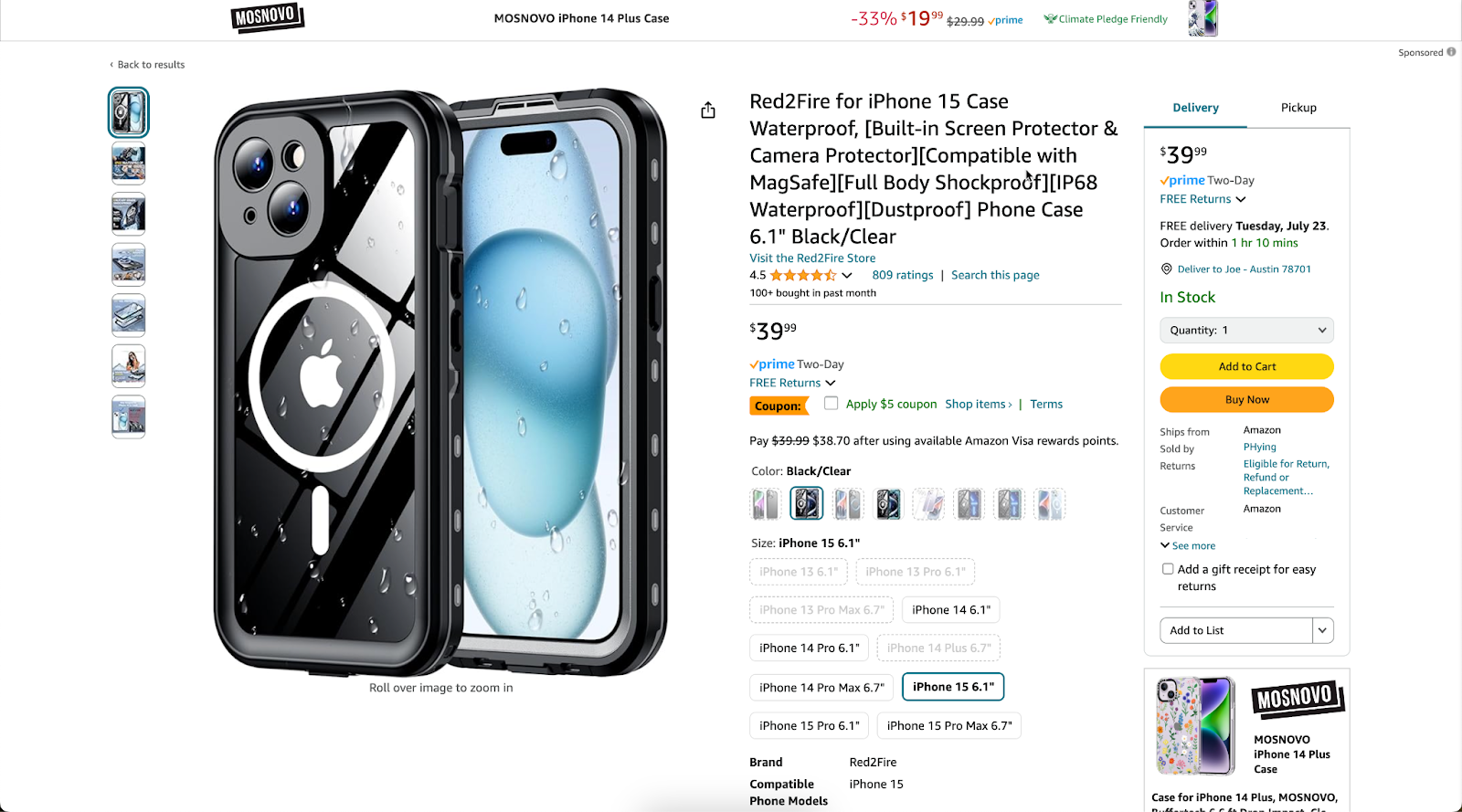Switch to the Pickup tab
This screenshot has width=1462, height=812.
click(1298, 107)
